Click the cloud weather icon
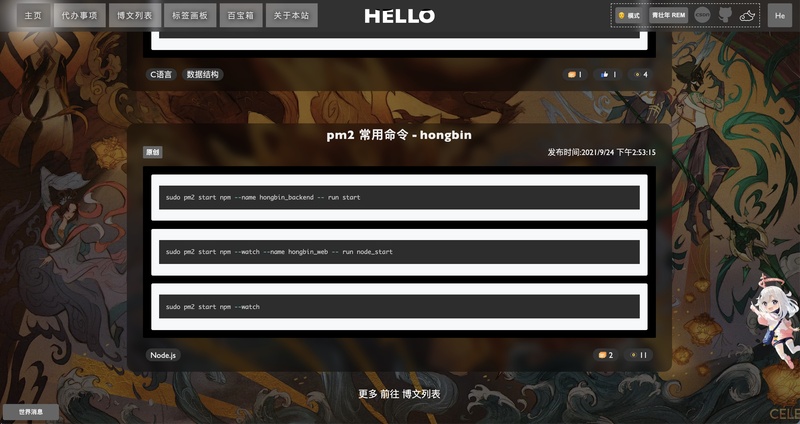 [747, 16]
